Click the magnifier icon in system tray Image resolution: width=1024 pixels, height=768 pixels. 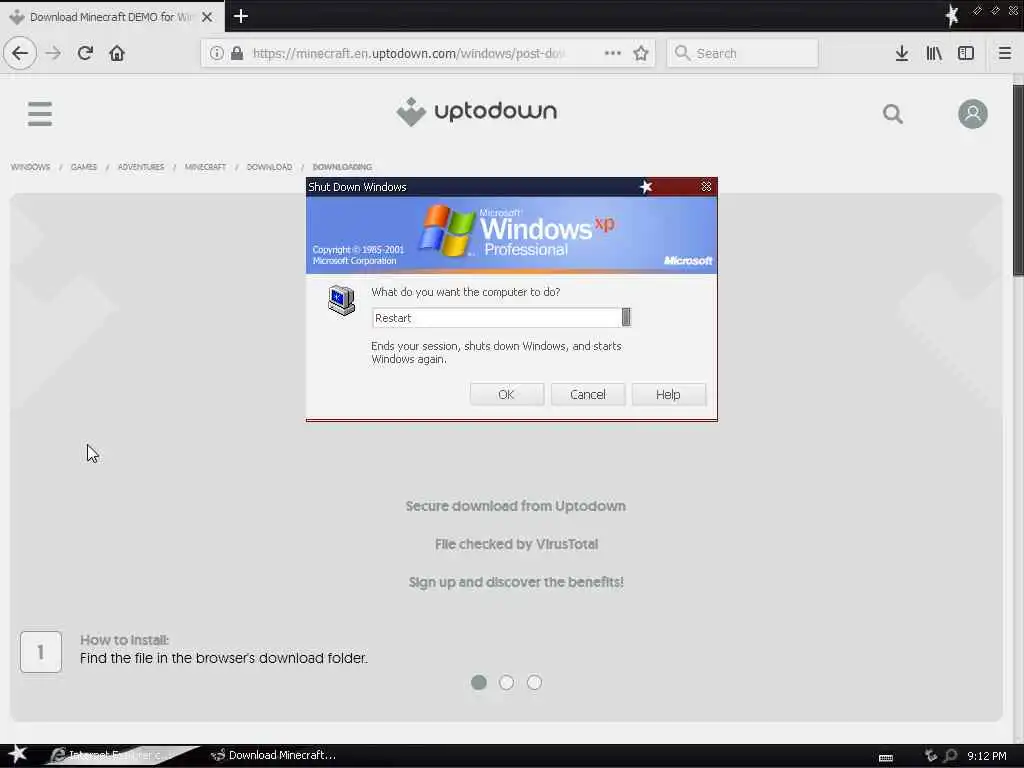click(x=951, y=756)
